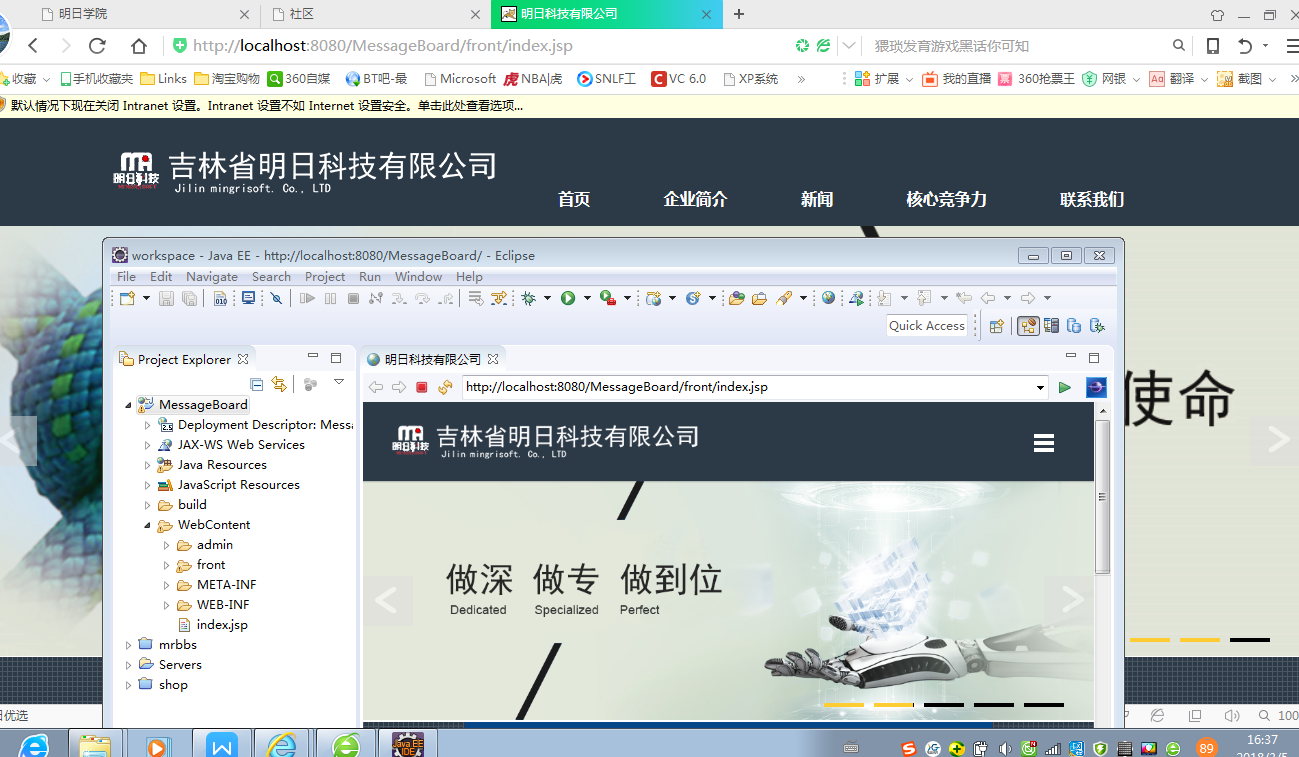
Task: Expand the mrbbs project
Action: pos(128,645)
